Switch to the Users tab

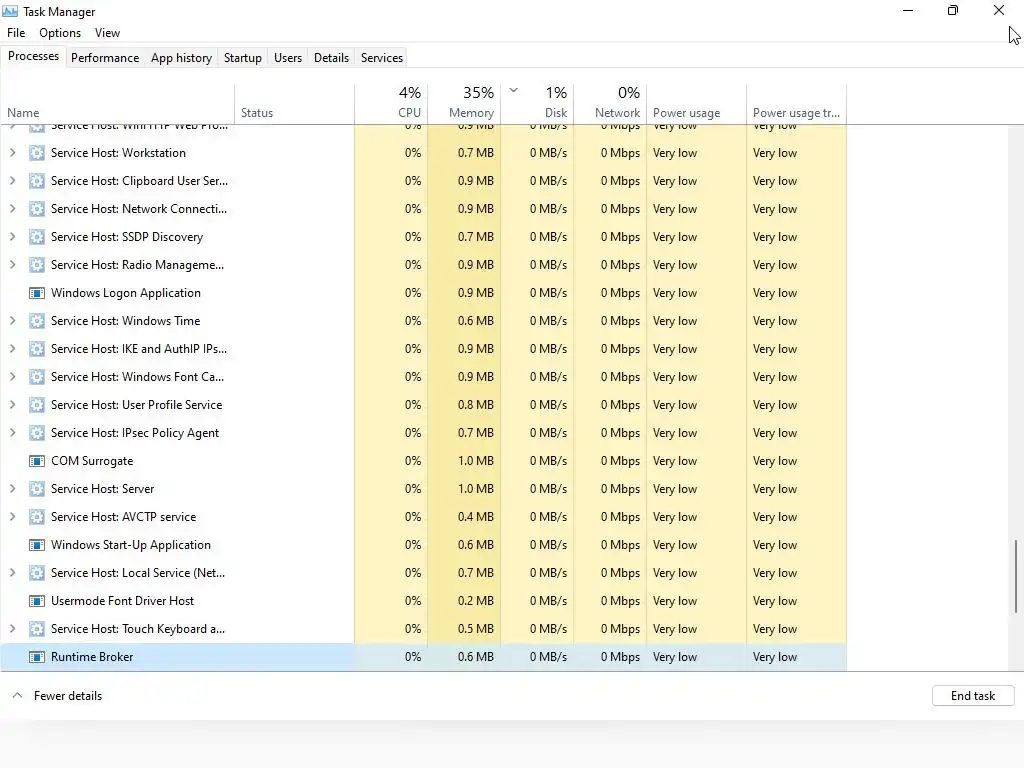pos(288,57)
